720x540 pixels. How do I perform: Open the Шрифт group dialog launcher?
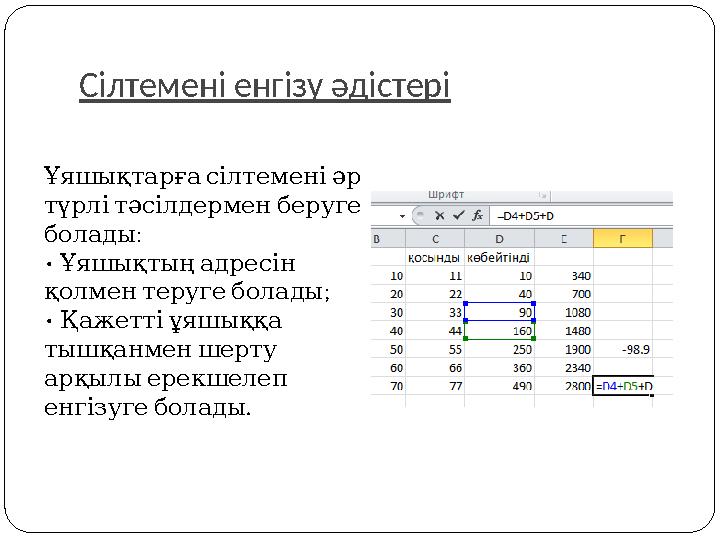point(543,196)
